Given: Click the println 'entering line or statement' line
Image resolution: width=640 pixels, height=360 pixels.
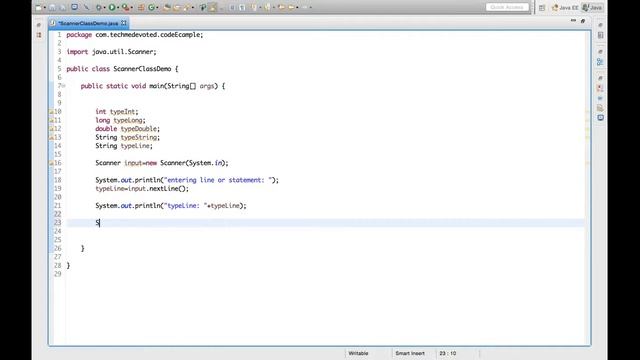Looking at the screenshot, I should tap(187, 180).
